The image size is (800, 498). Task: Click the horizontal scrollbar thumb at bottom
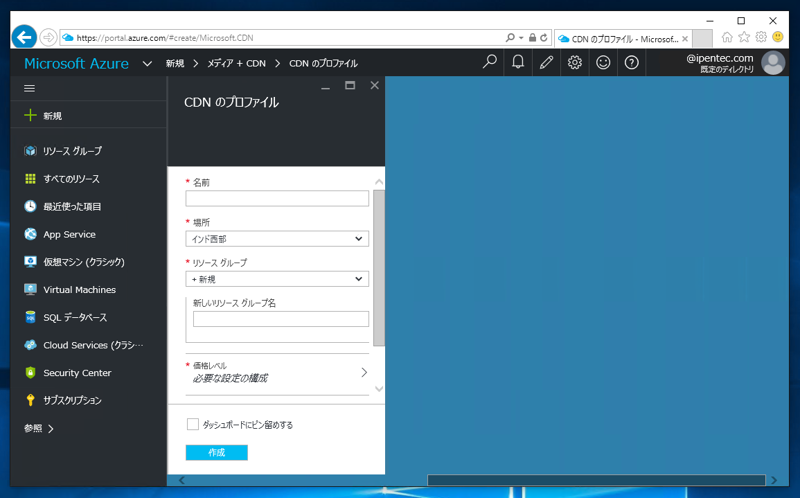coord(596,480)
